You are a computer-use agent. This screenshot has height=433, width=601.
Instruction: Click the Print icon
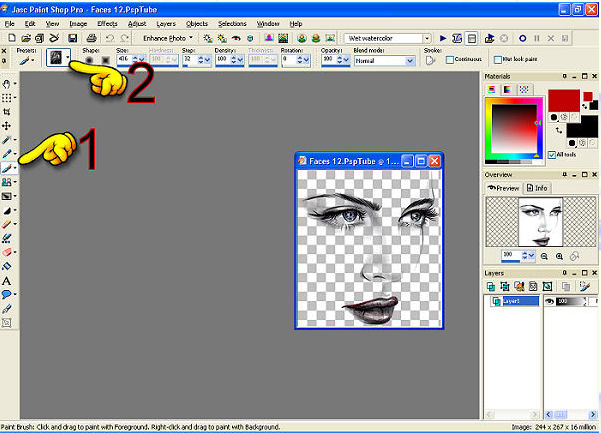(91, 38)
